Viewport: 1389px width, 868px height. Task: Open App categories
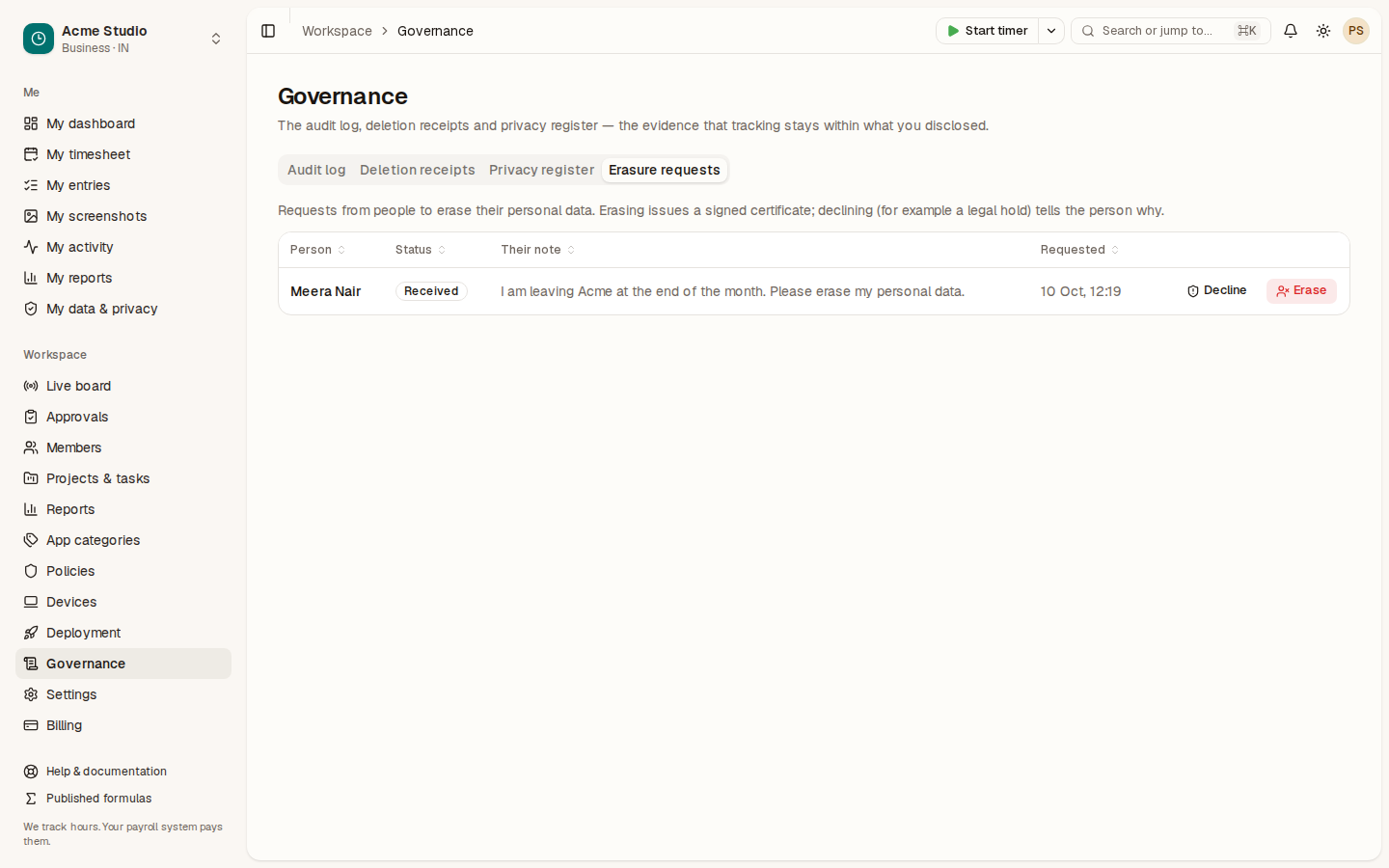click(123, 540)
